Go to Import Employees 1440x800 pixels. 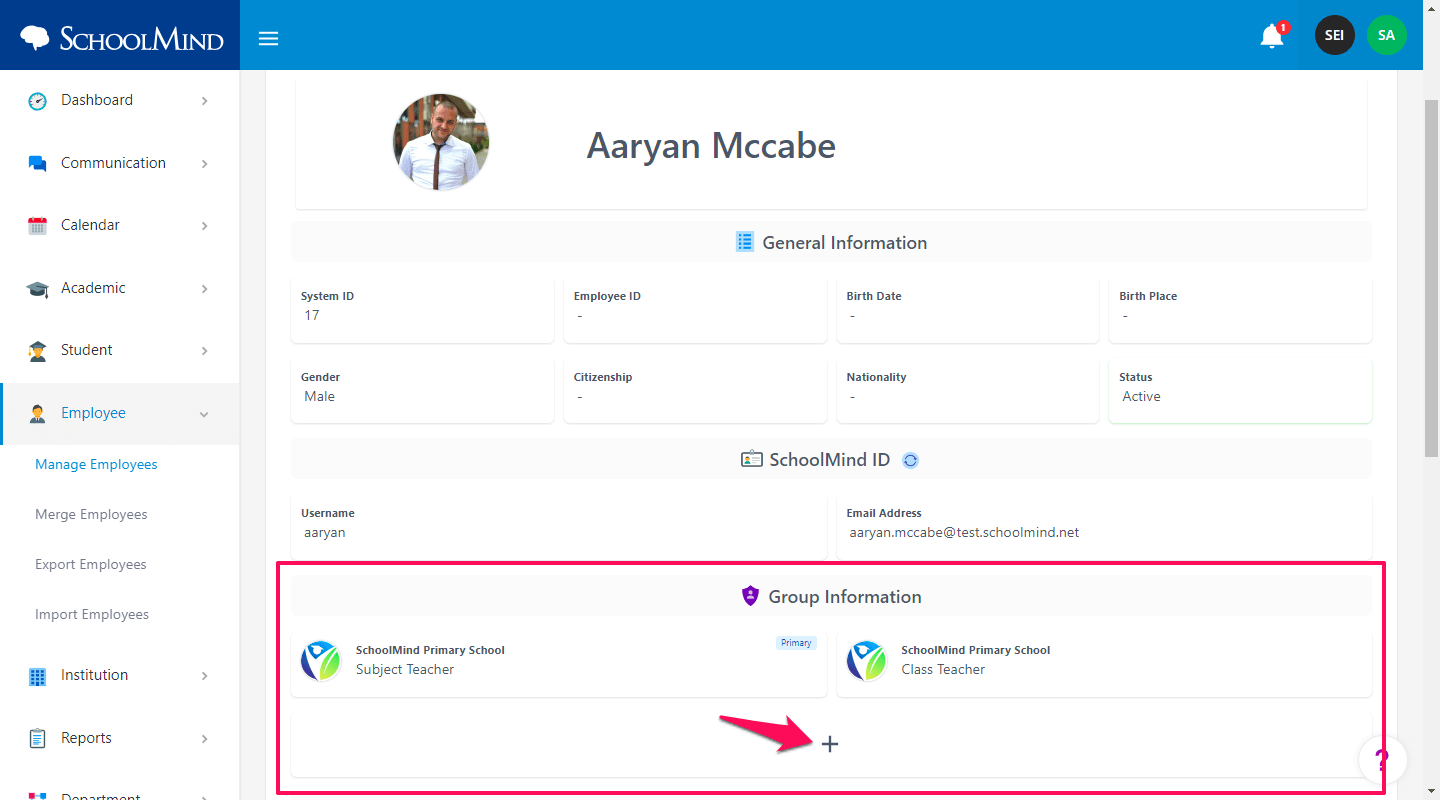[x=92, y=614]
